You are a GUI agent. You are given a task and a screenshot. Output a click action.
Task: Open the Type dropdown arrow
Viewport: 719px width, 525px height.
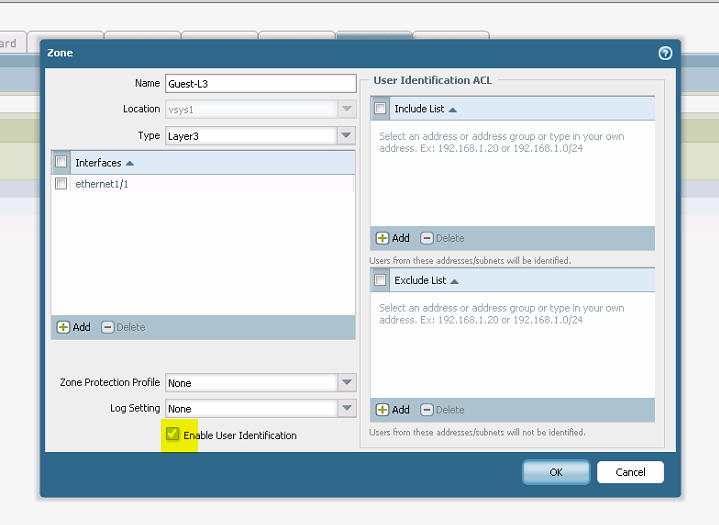(x=347, y=136)
